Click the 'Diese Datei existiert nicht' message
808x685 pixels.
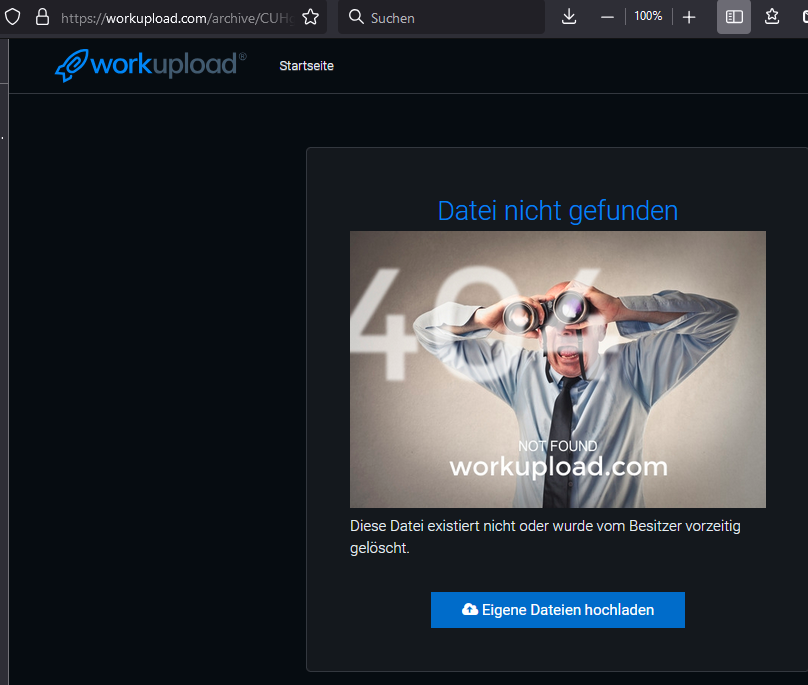pos(545,537)
